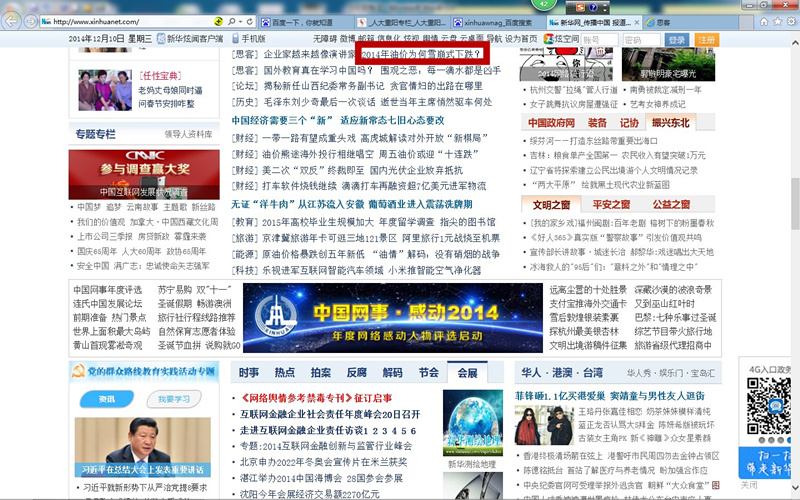This screenshot has width=800, height=500.
Task: Click the 密码 password input field
Action: pyautogui.click(x=640, y=40)
